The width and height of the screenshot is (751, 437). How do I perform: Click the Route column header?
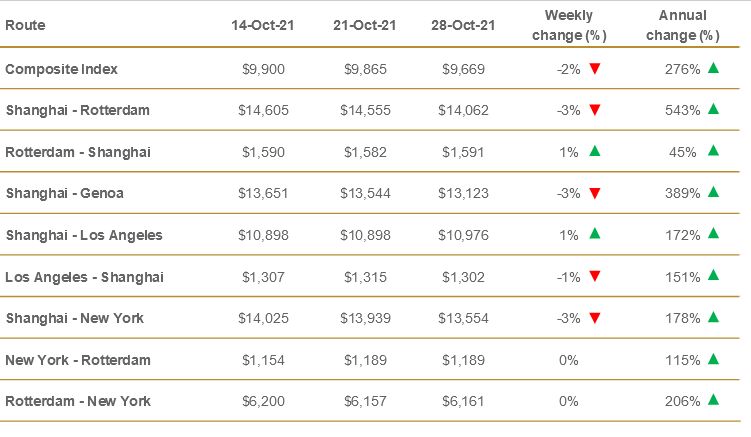(25, 24)
